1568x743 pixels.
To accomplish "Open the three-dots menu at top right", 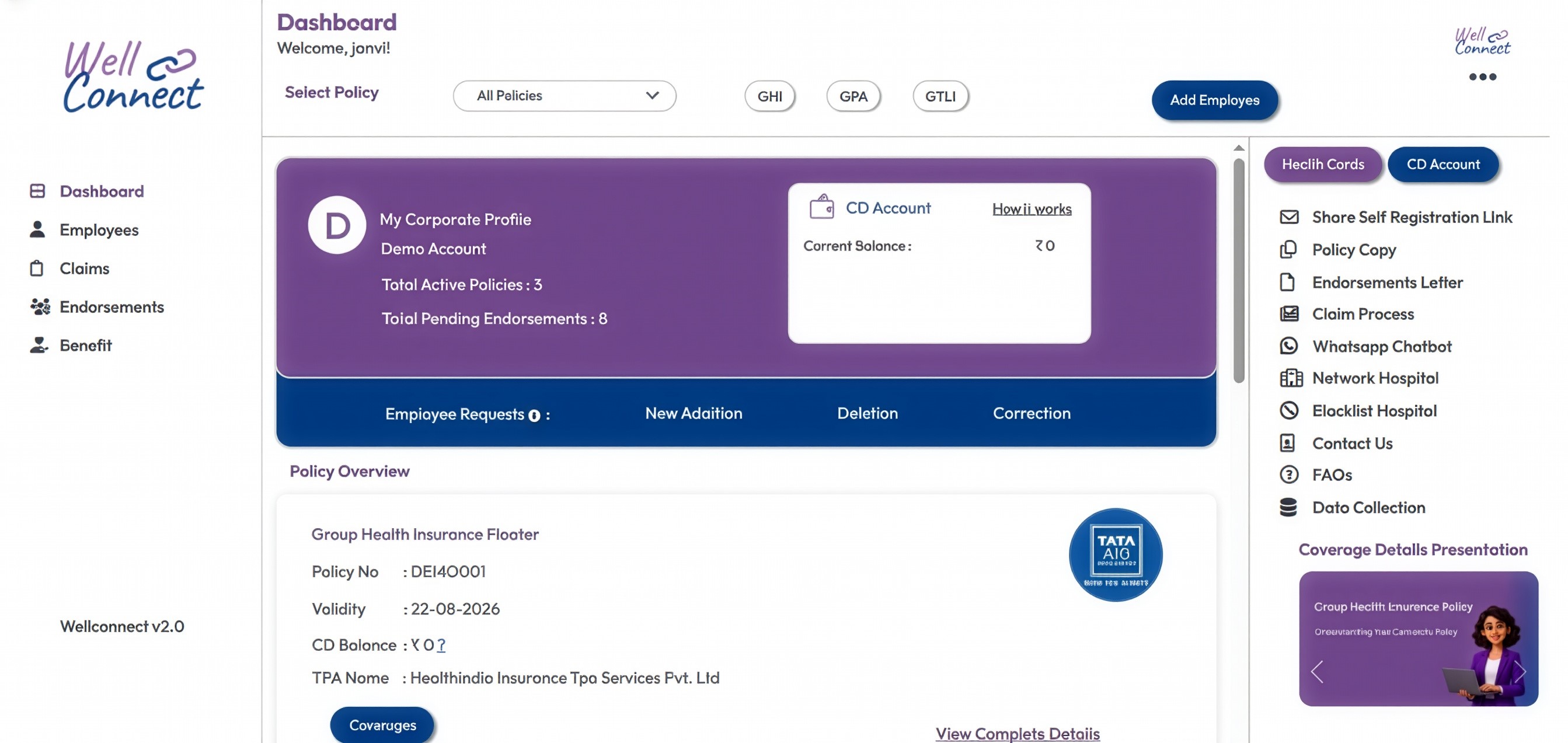I will (x=1482, y=76).
